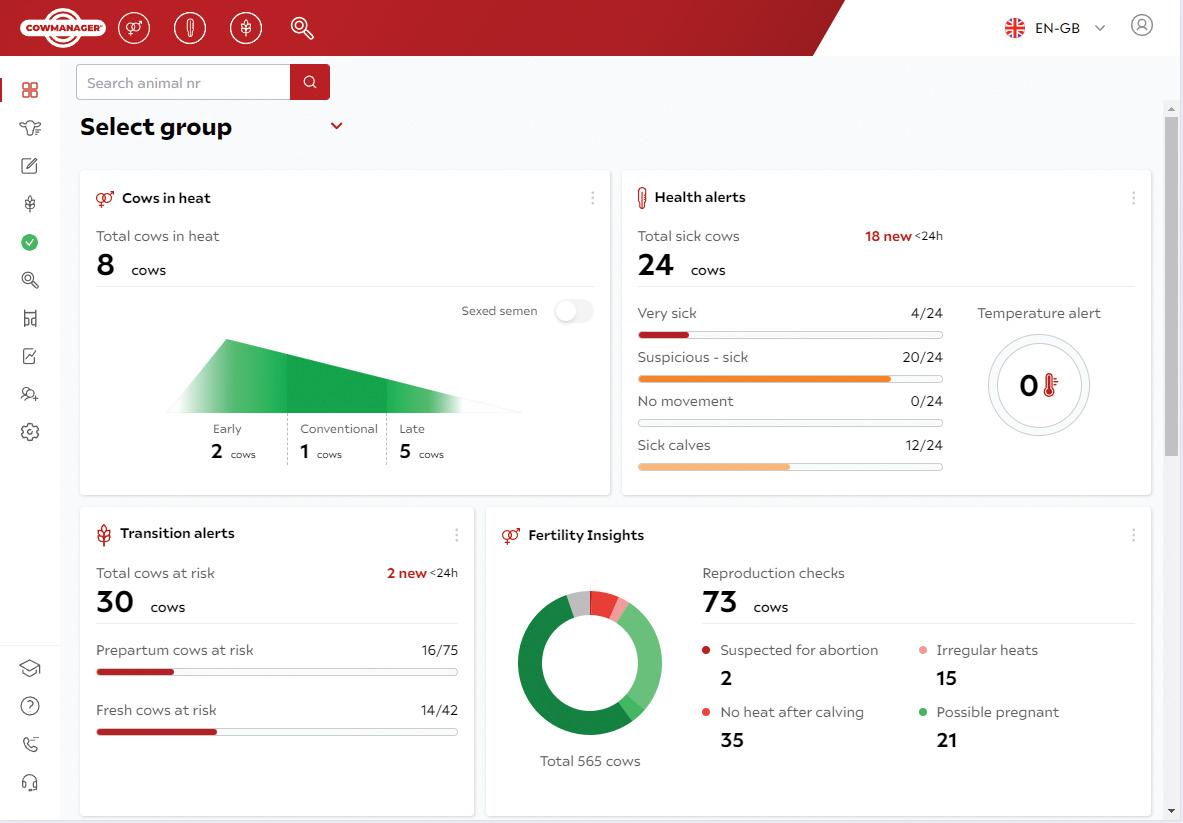Open the find-my-cow magnifier in the top bar
Viewport: 1183px width, 823px height.
(302, 28)
